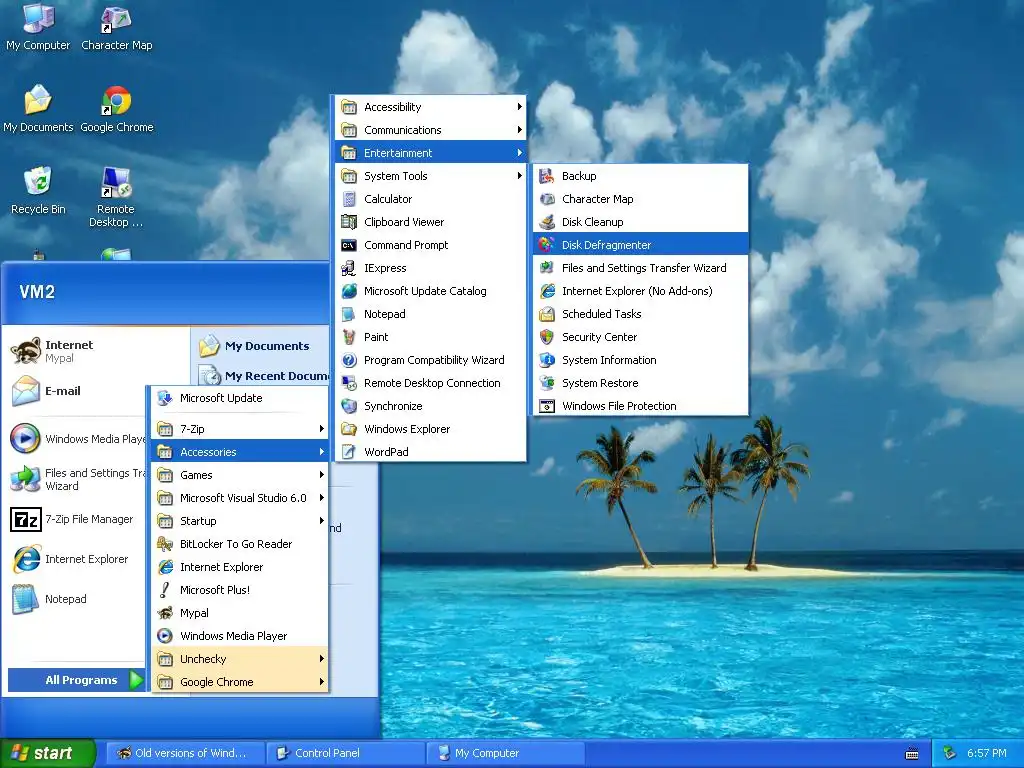1024x768 pixels.
Task: Click the taskbar clock showing 6:57 PM
Action: click(986, 753)
